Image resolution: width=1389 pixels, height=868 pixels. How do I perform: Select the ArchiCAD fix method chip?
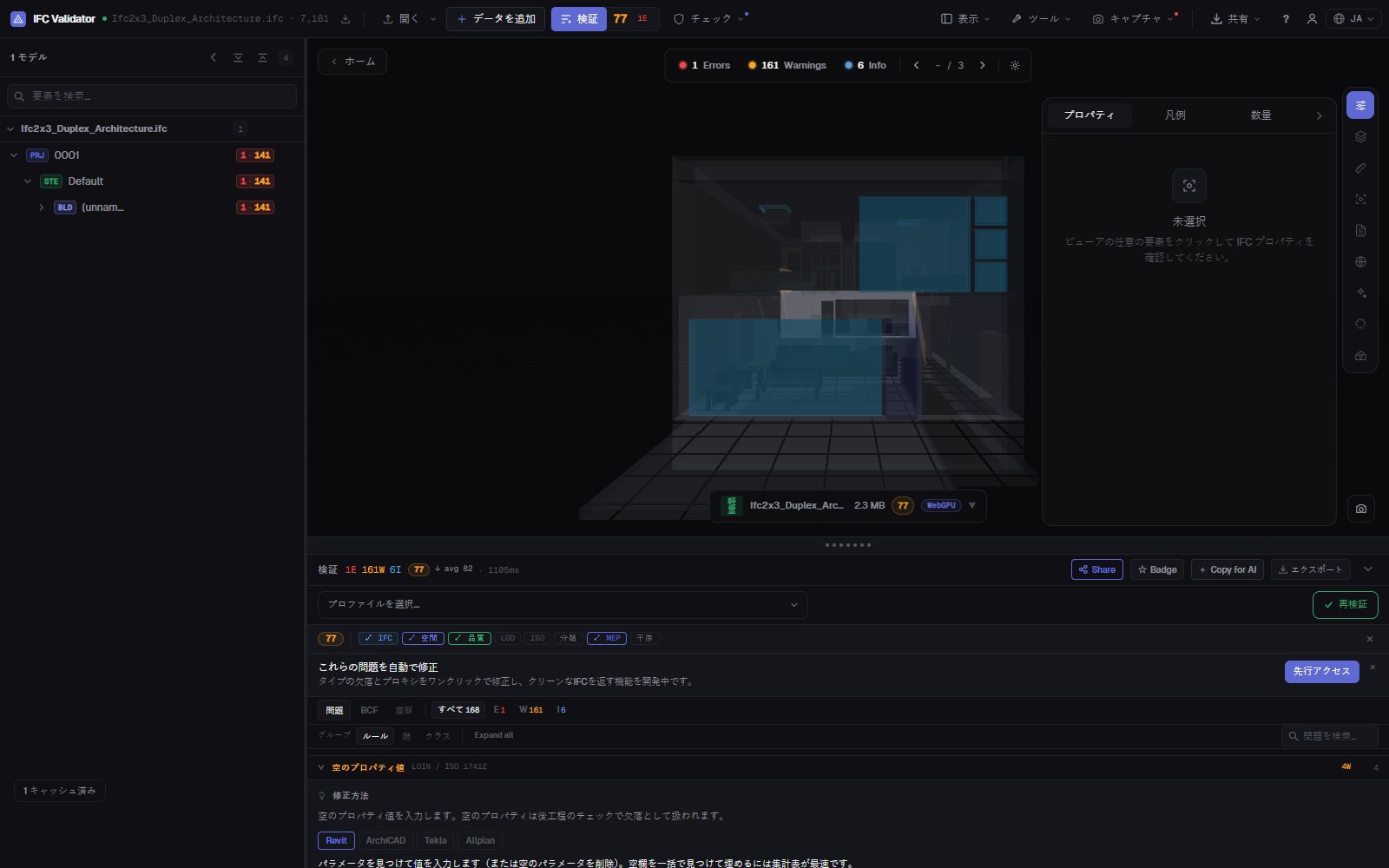(385, 840)
